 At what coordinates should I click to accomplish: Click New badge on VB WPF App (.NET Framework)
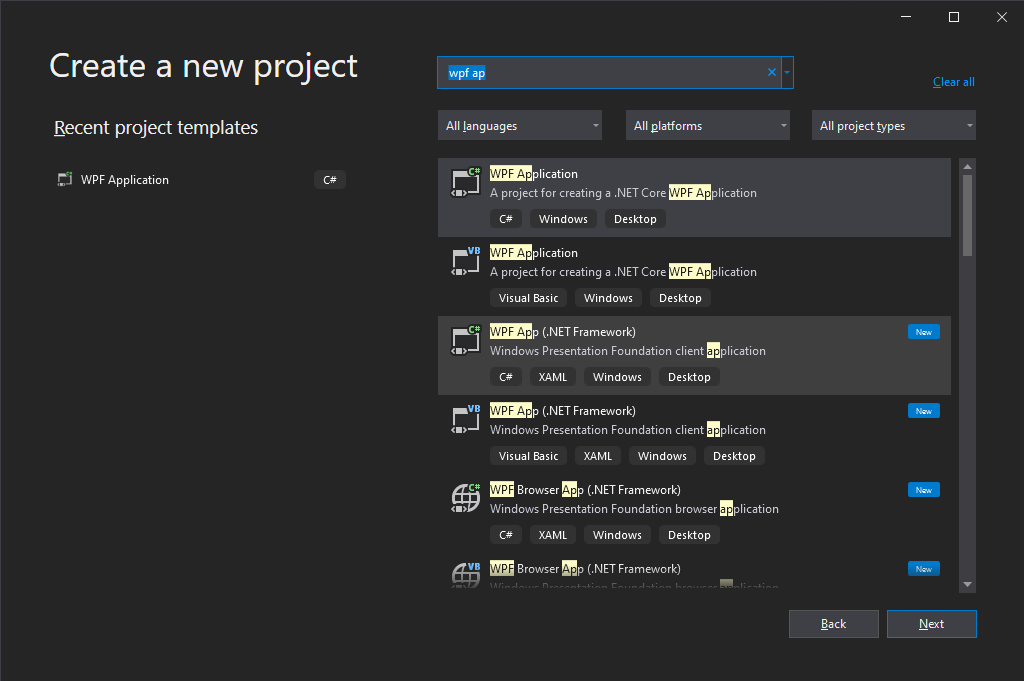point(923,411)
